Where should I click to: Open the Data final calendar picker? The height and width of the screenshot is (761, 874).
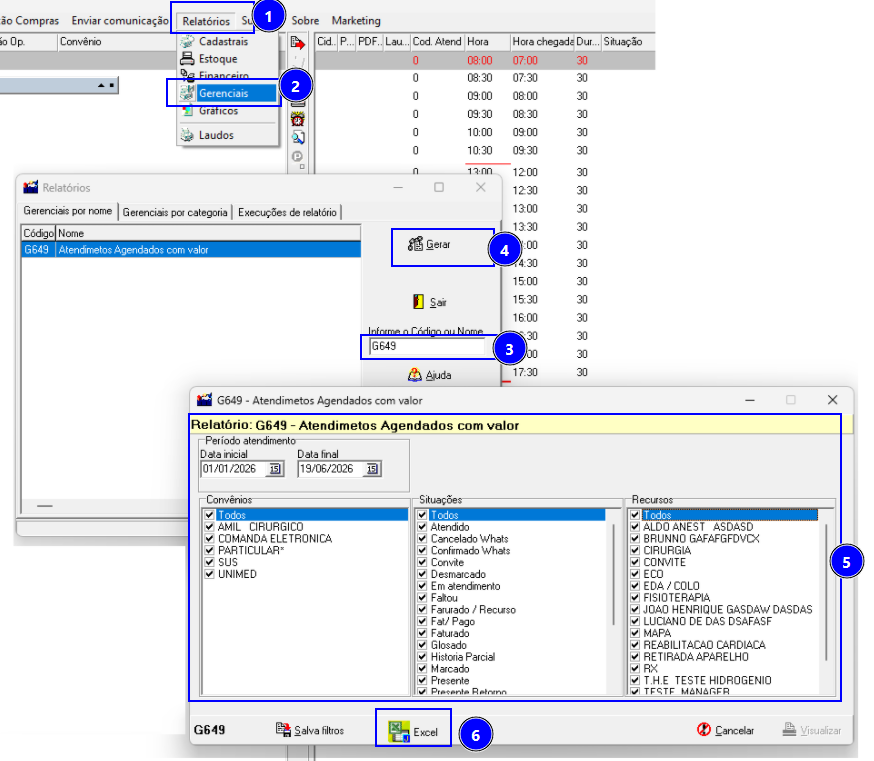tap(372, 469)
